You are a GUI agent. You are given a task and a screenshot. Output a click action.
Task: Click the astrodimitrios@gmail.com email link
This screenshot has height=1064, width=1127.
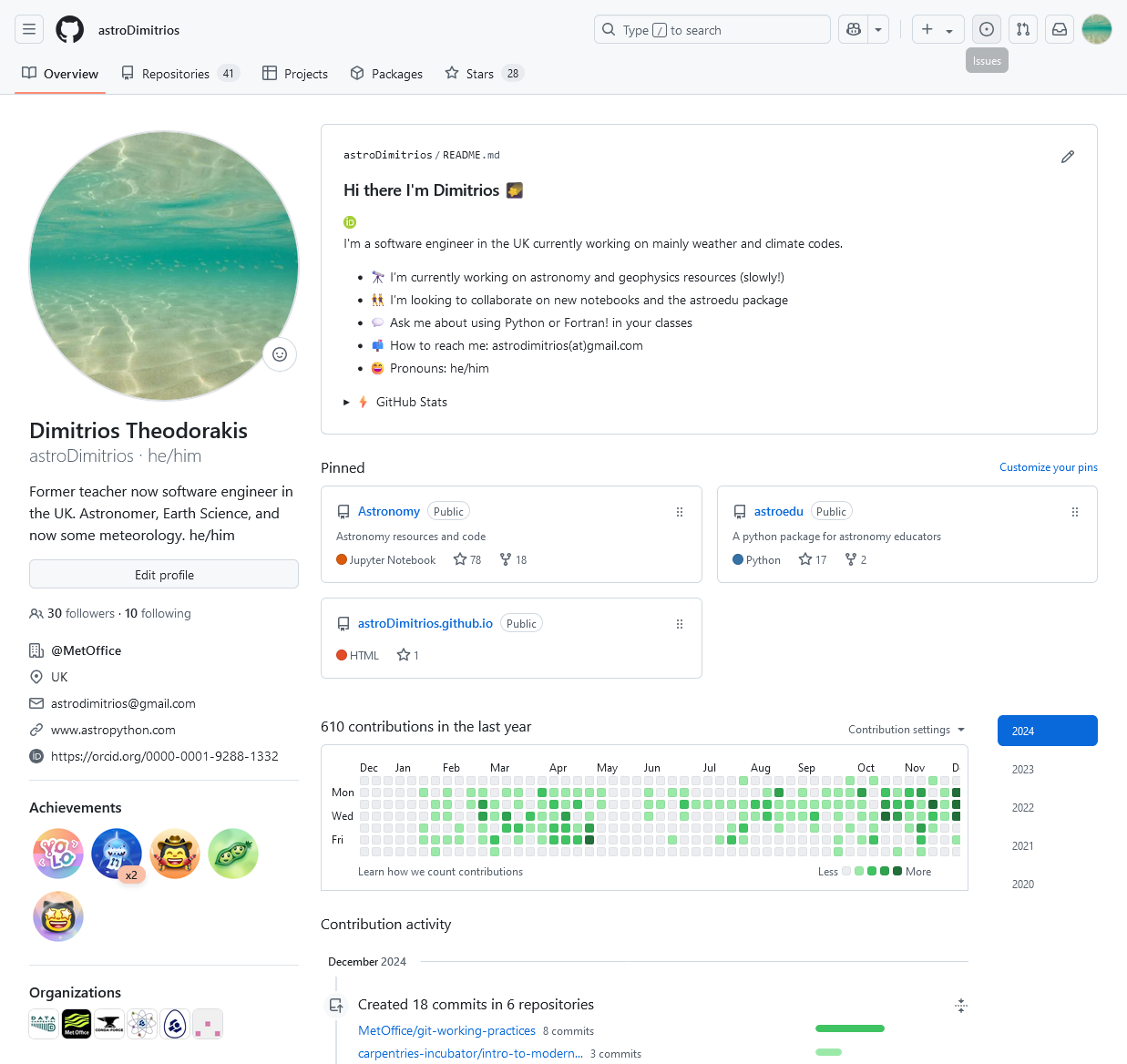click(x=123, y=703)
